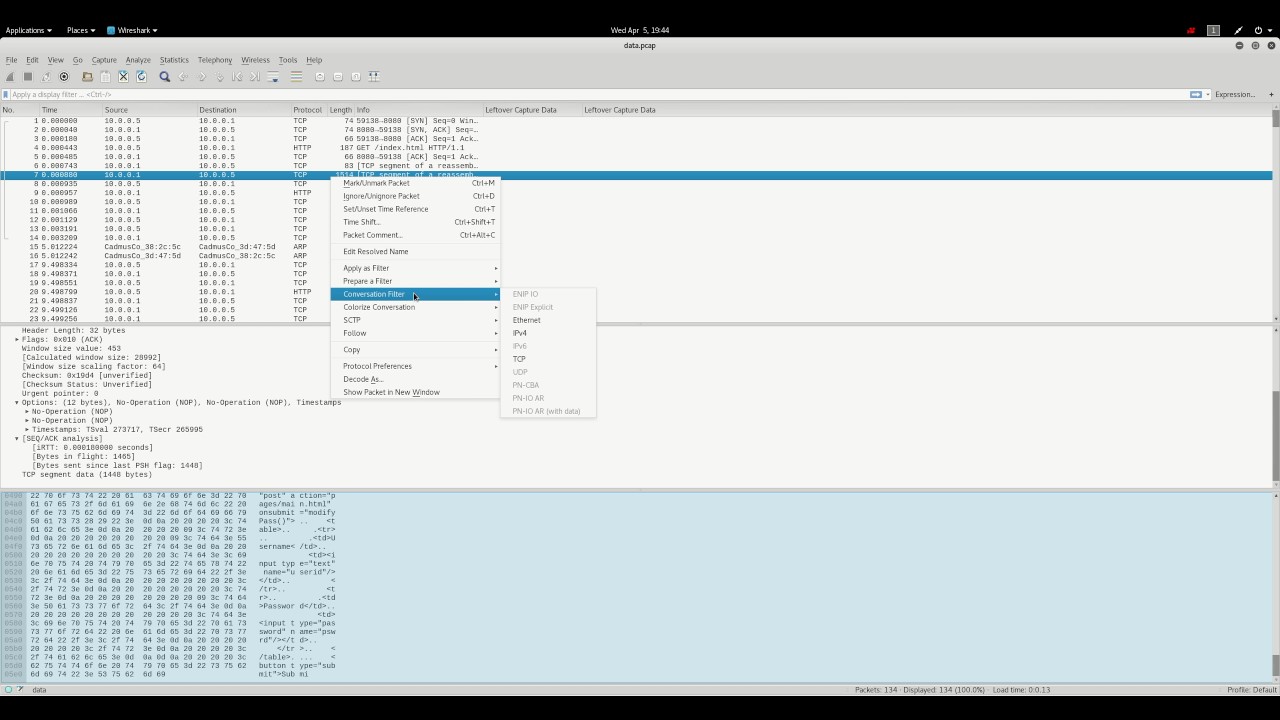Expand the Copy submenu
The image size is (1280, 720).
point(415,349)
